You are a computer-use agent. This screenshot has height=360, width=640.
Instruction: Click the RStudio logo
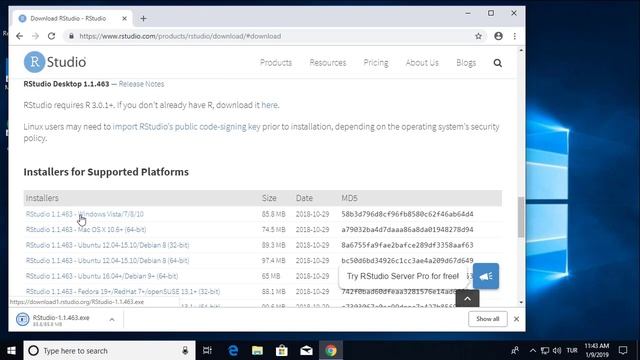[55, 62]
